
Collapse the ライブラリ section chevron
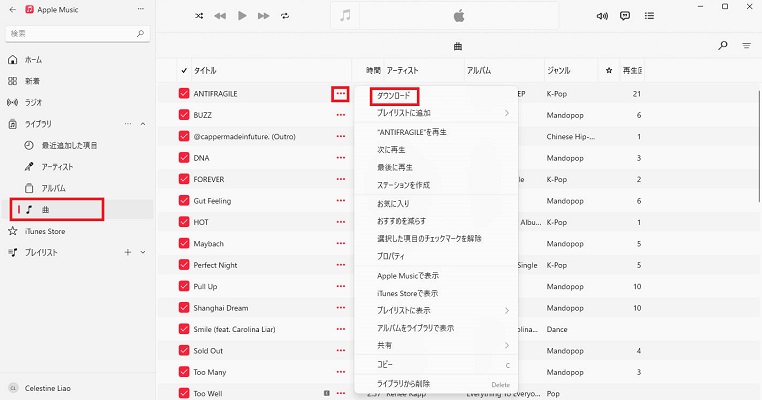coord(143,124)
